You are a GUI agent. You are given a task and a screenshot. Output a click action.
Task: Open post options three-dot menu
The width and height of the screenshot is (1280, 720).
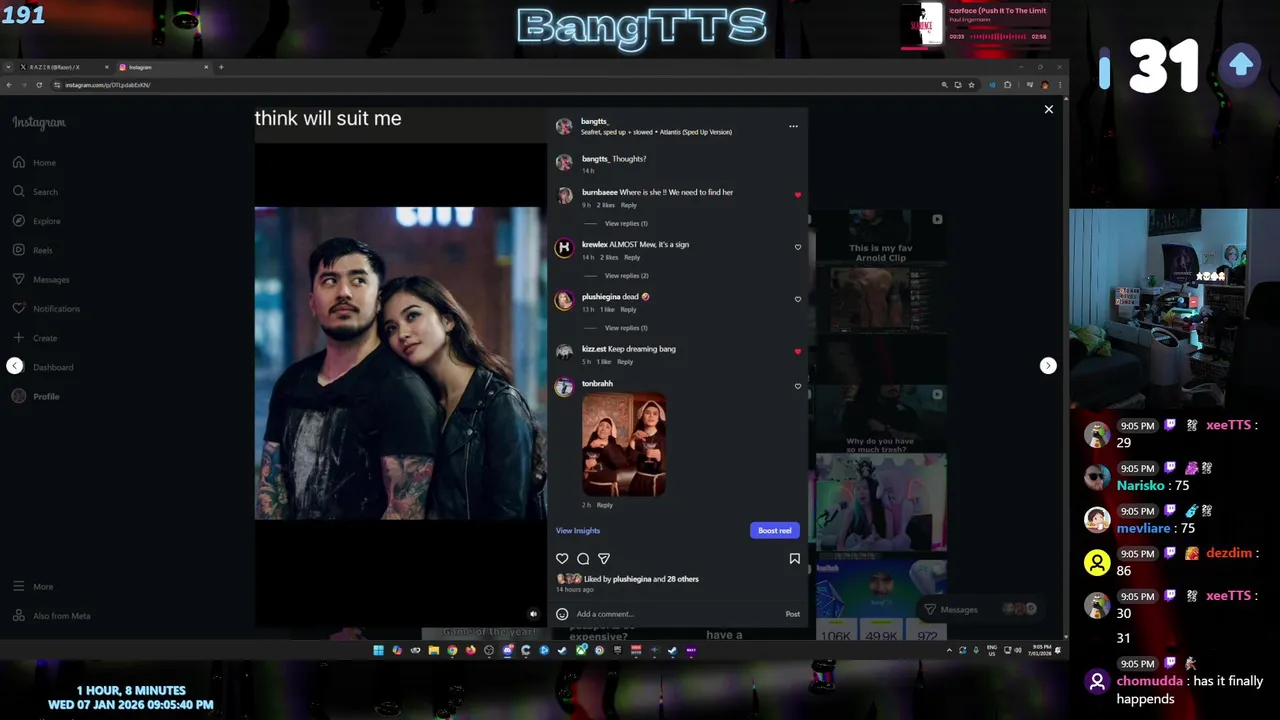tap(793, 126)
